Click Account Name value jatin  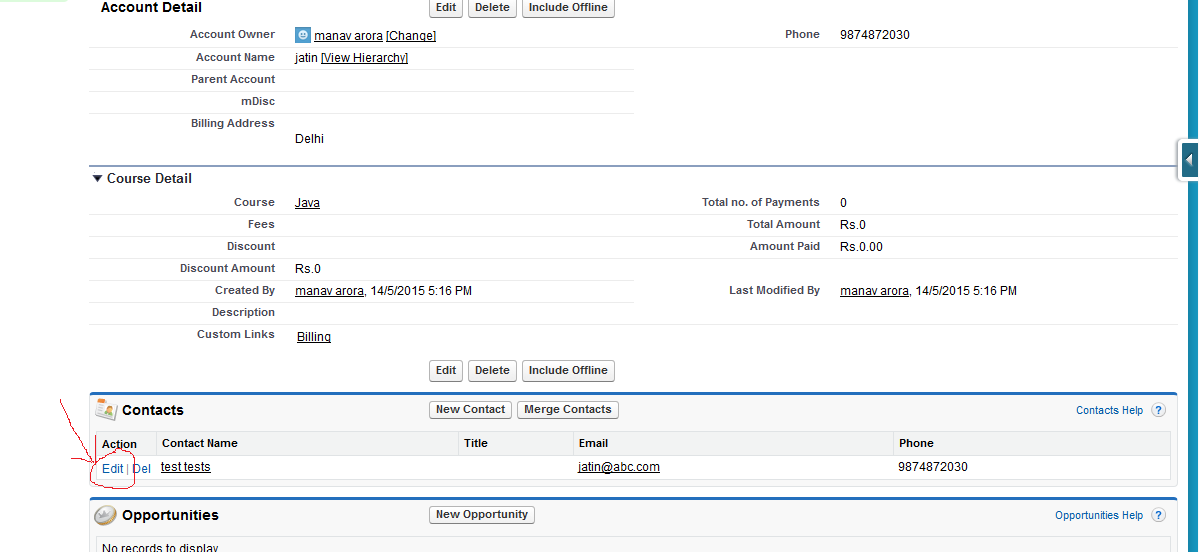[x=306, y=58]
